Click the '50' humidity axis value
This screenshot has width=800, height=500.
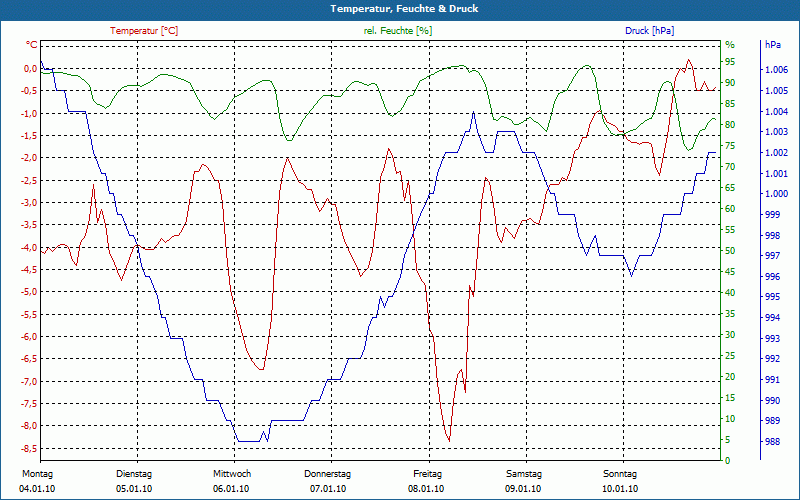click(x=730, y=251)
